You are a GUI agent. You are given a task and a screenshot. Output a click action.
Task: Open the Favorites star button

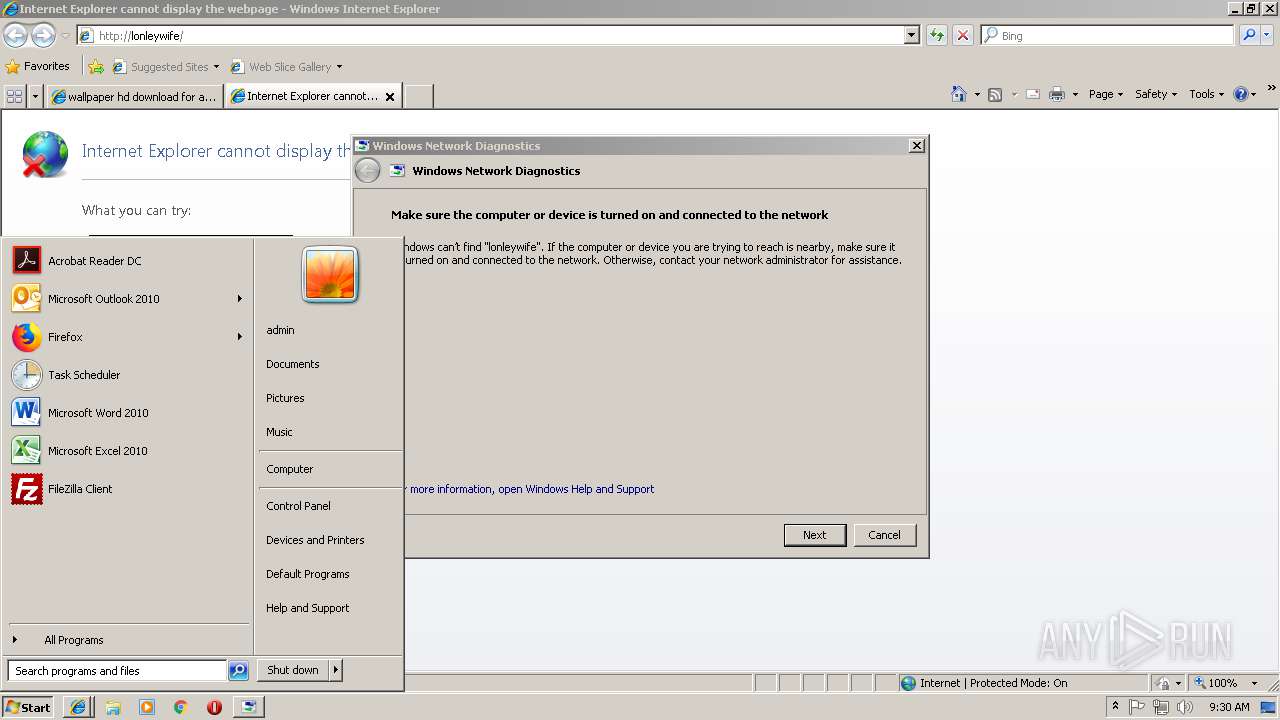coord(38,66)
